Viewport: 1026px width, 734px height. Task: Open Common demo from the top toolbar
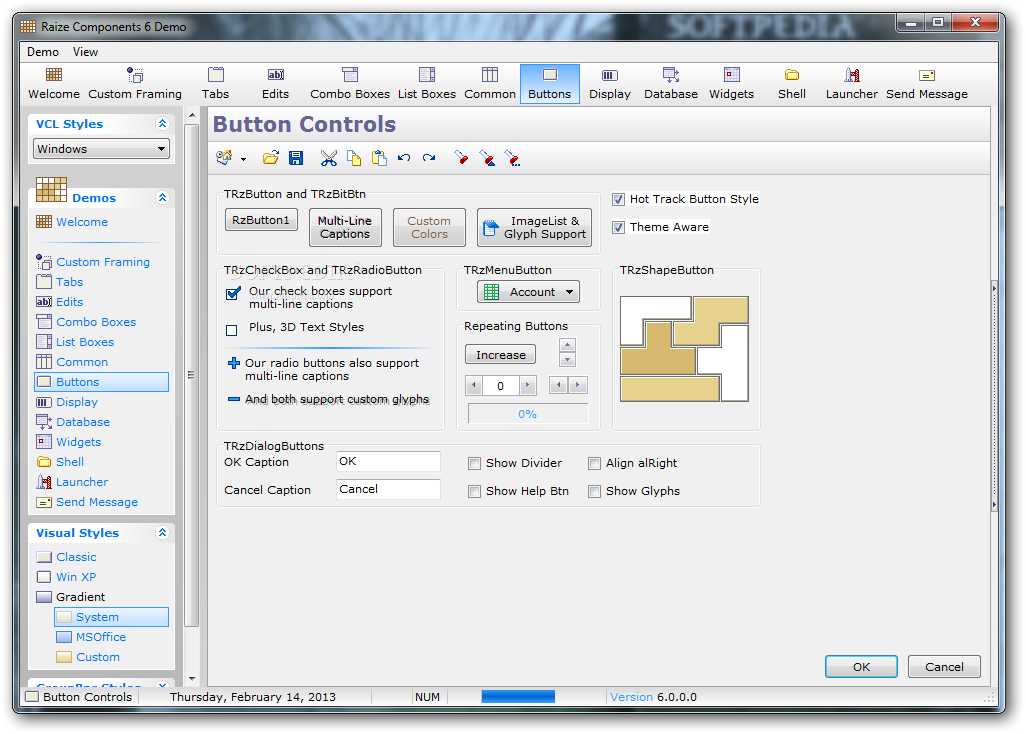point(489,84)
